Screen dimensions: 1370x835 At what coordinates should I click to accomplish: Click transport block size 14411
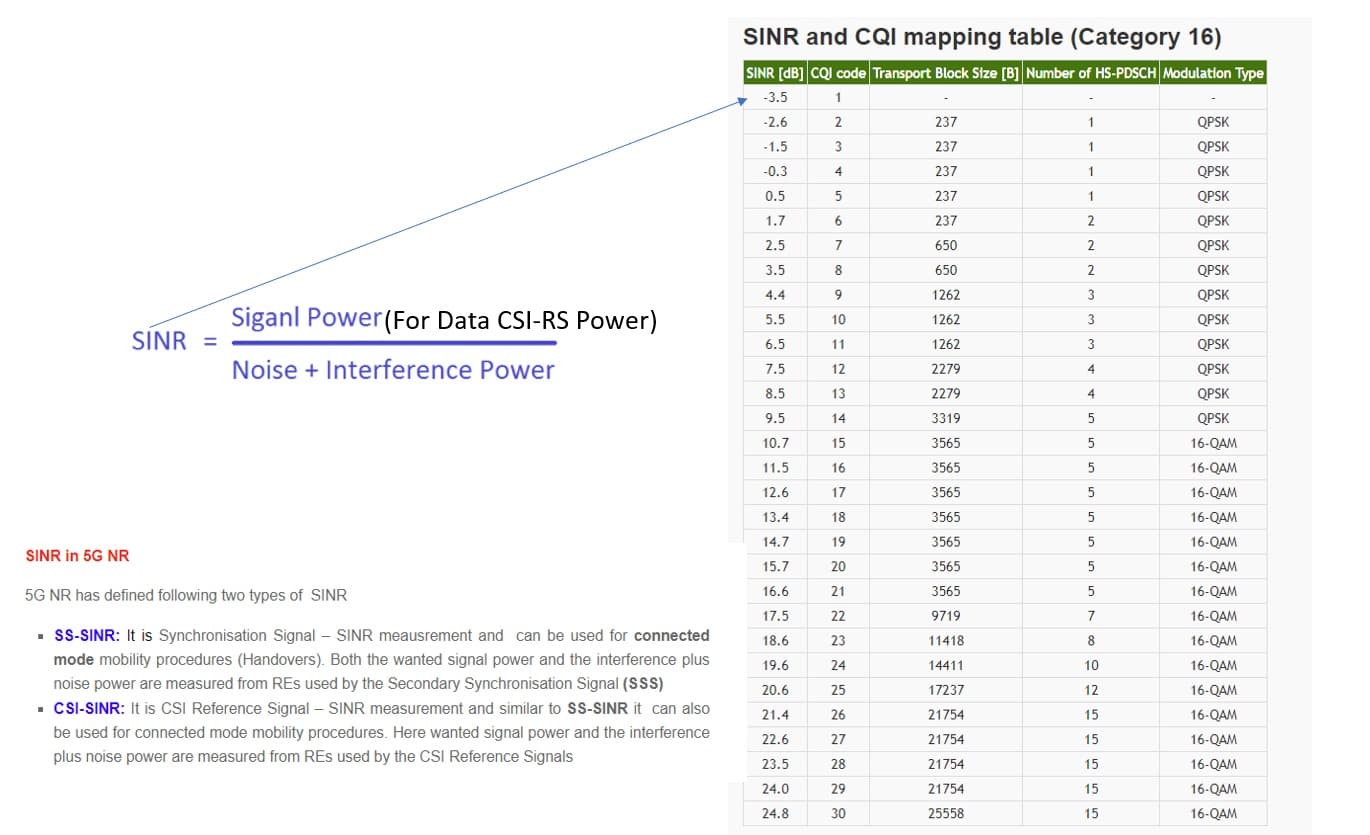tap(945, 665)
